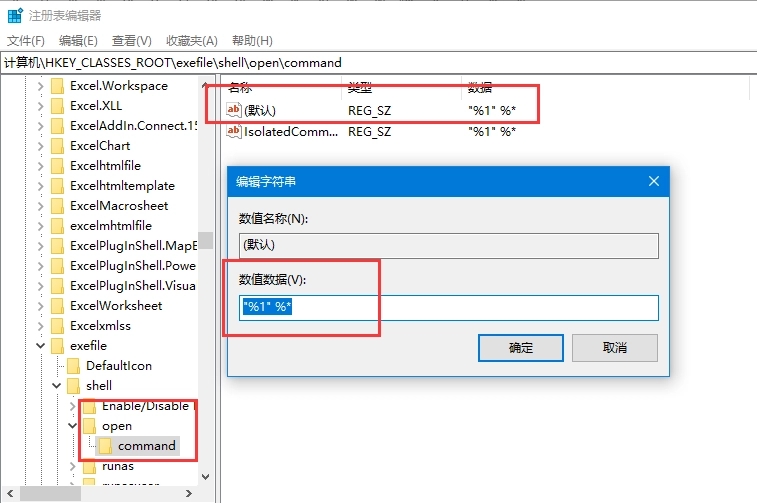Expand the Excel.Workspace key
This screenshot has height=503, width=757.
point(41,86)
